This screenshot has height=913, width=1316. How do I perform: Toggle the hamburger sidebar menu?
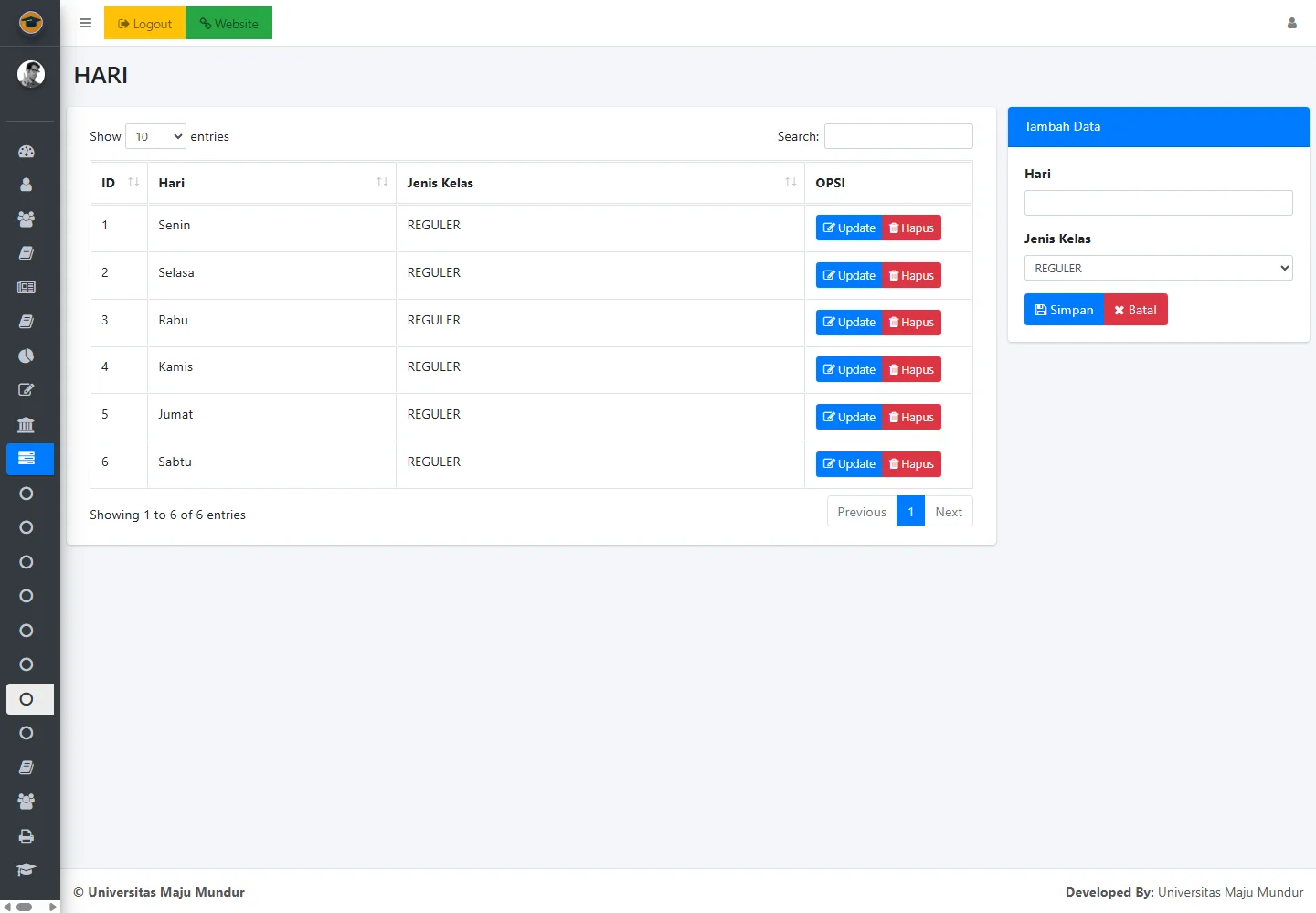86,23
